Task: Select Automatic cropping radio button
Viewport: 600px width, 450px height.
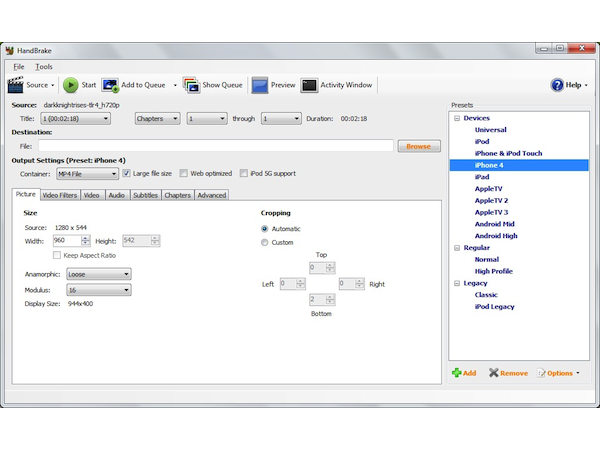Action: point(264,229)
